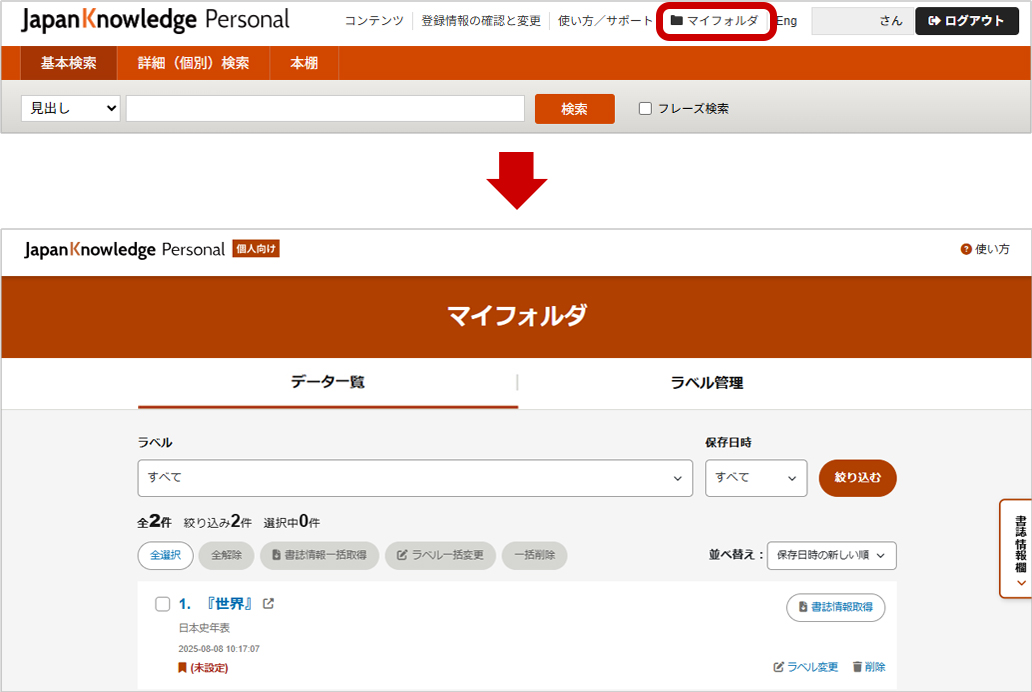Enable the フレーズ検索 checkbox

[x=644, y=108]
